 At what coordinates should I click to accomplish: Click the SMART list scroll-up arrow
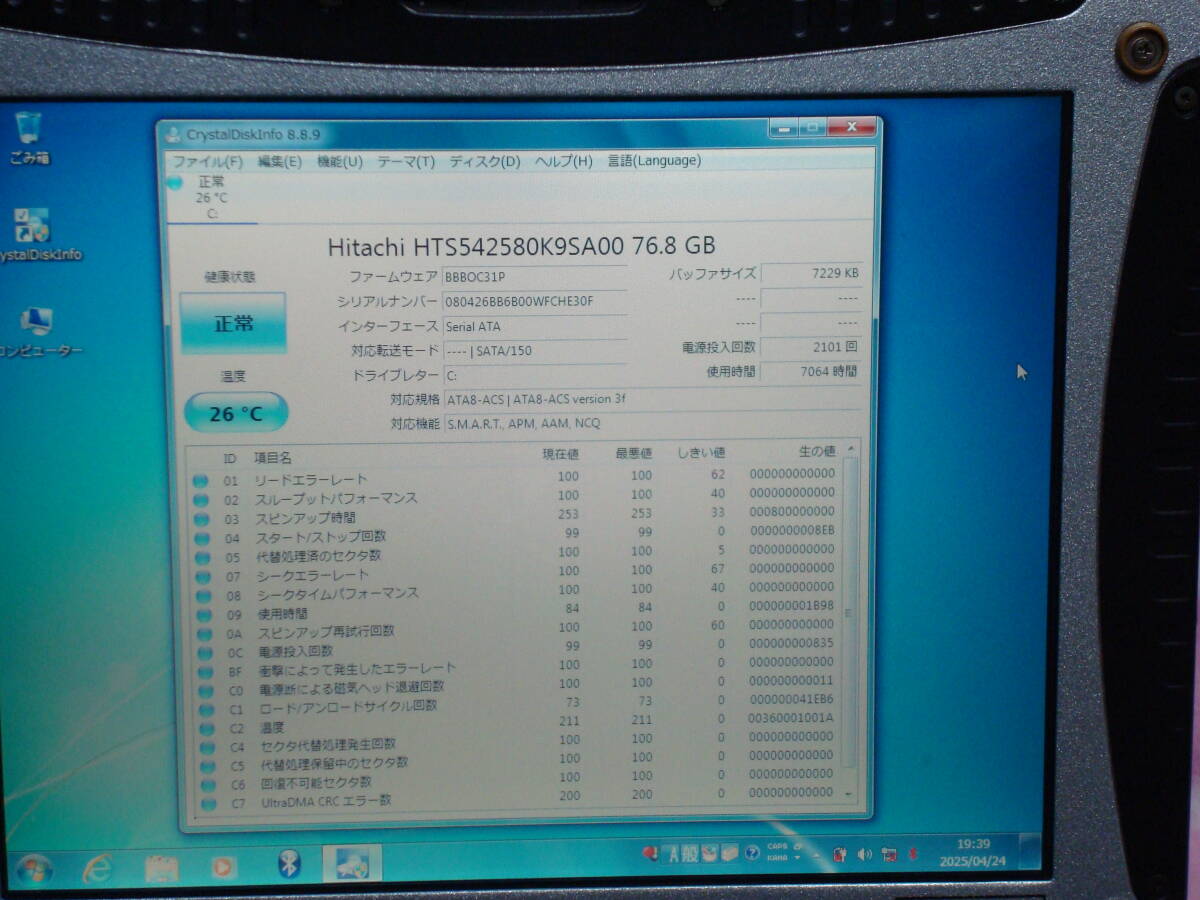(851, 449)
